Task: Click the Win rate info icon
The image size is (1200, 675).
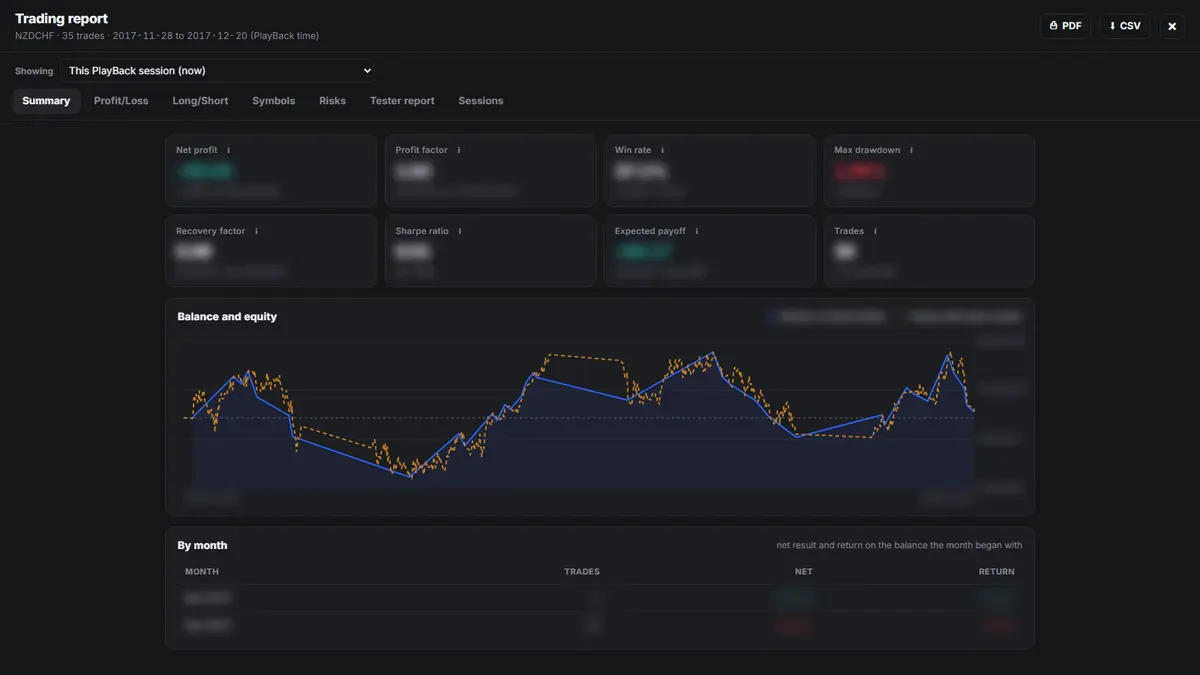Action: 662,150
